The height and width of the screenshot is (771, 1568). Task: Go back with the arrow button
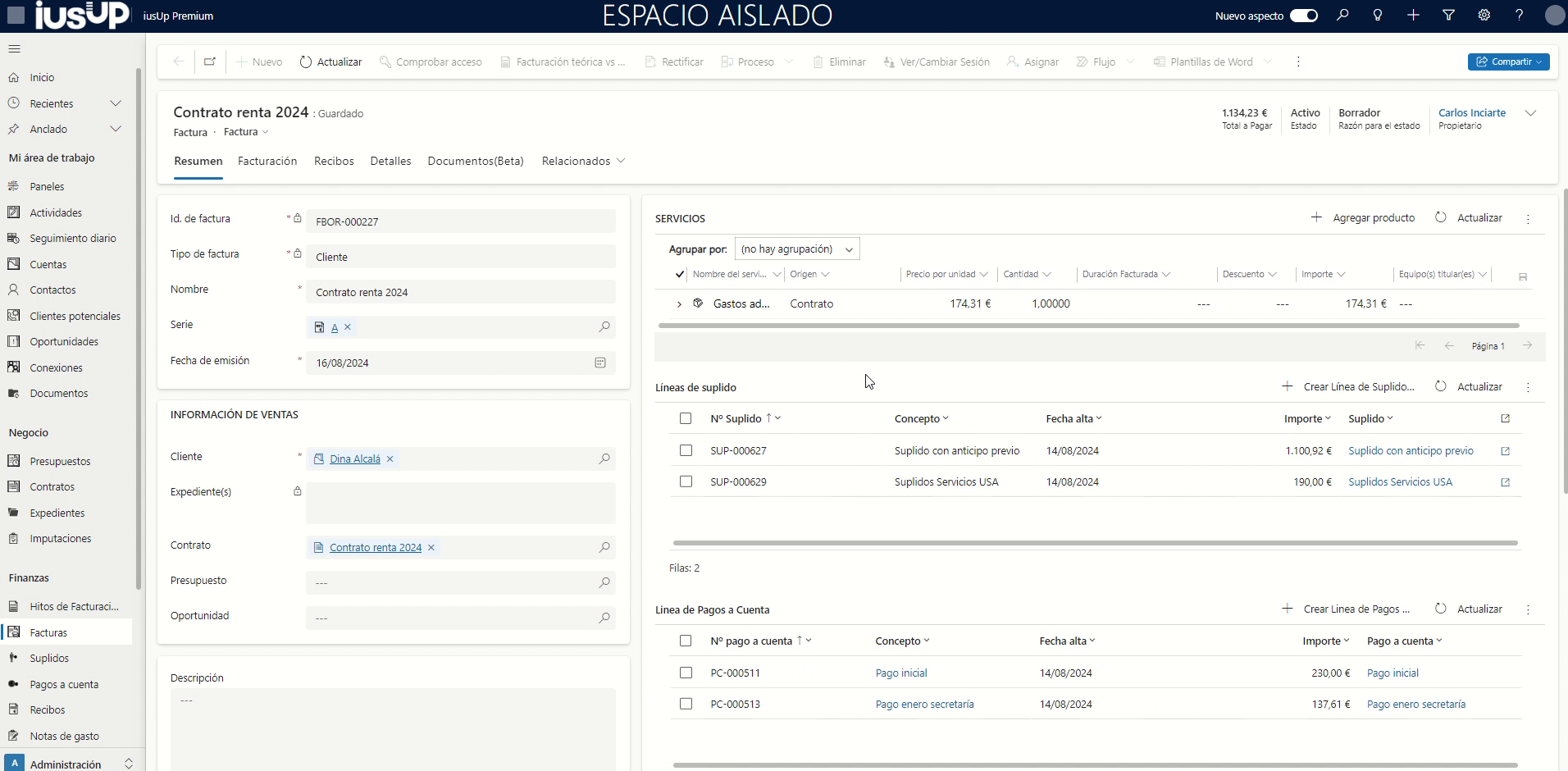(x=179, y=62)
